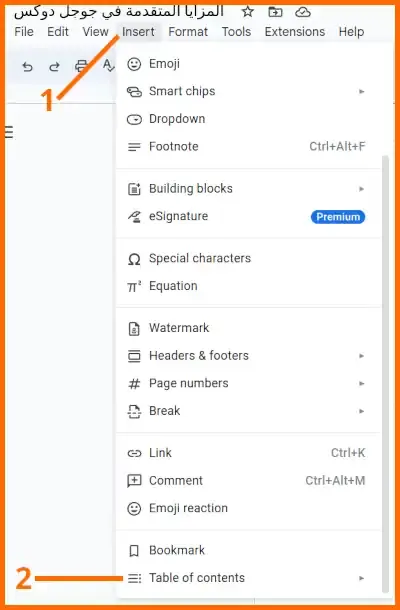Click the spell check icon
Image resolution: width=400 pixels, height=610 pixels.
(109, 66)
